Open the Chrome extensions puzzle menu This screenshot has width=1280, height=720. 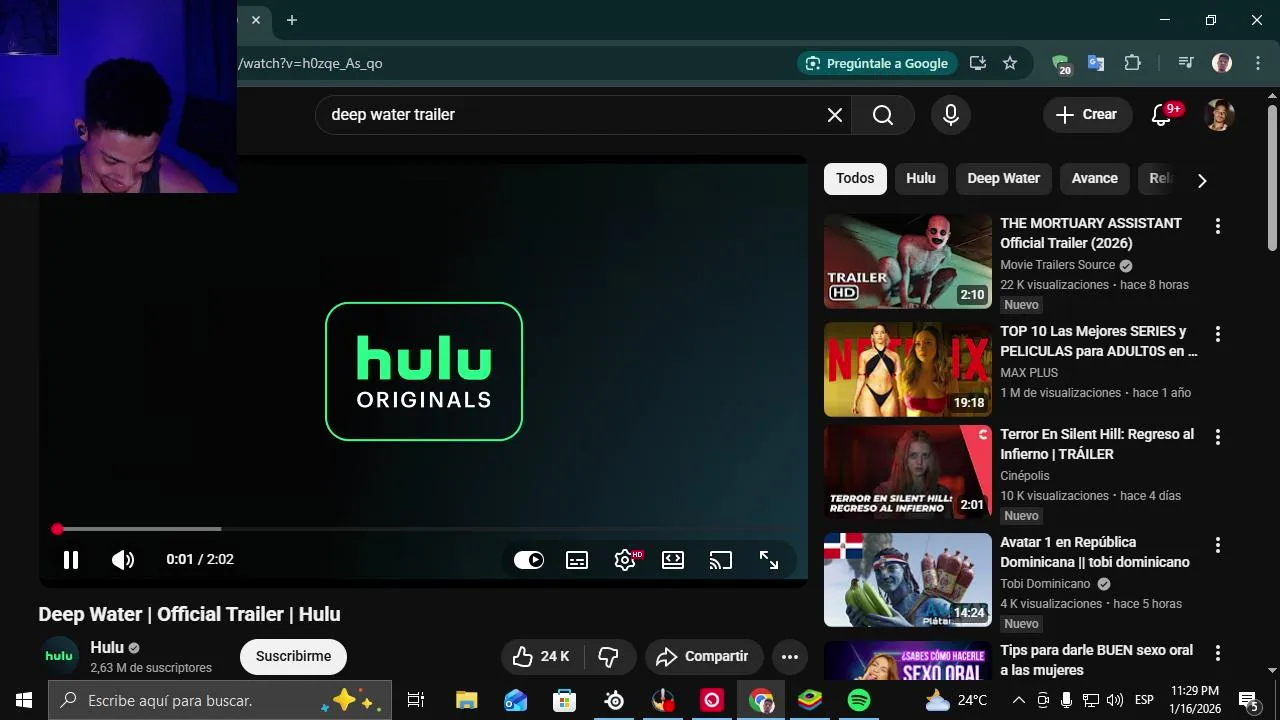pos(1132,63)
